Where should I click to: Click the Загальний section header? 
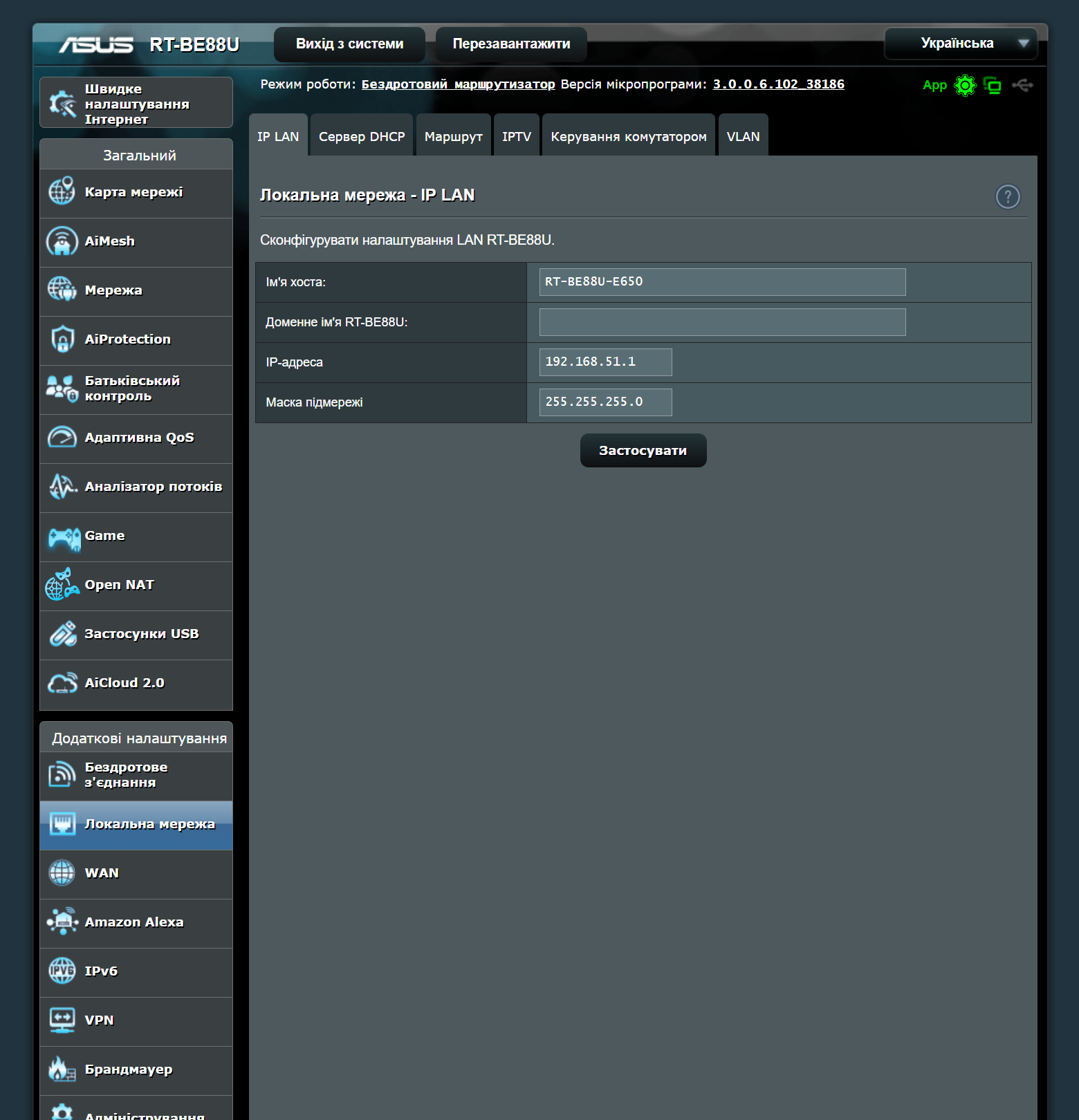click(x=136, y=154)
